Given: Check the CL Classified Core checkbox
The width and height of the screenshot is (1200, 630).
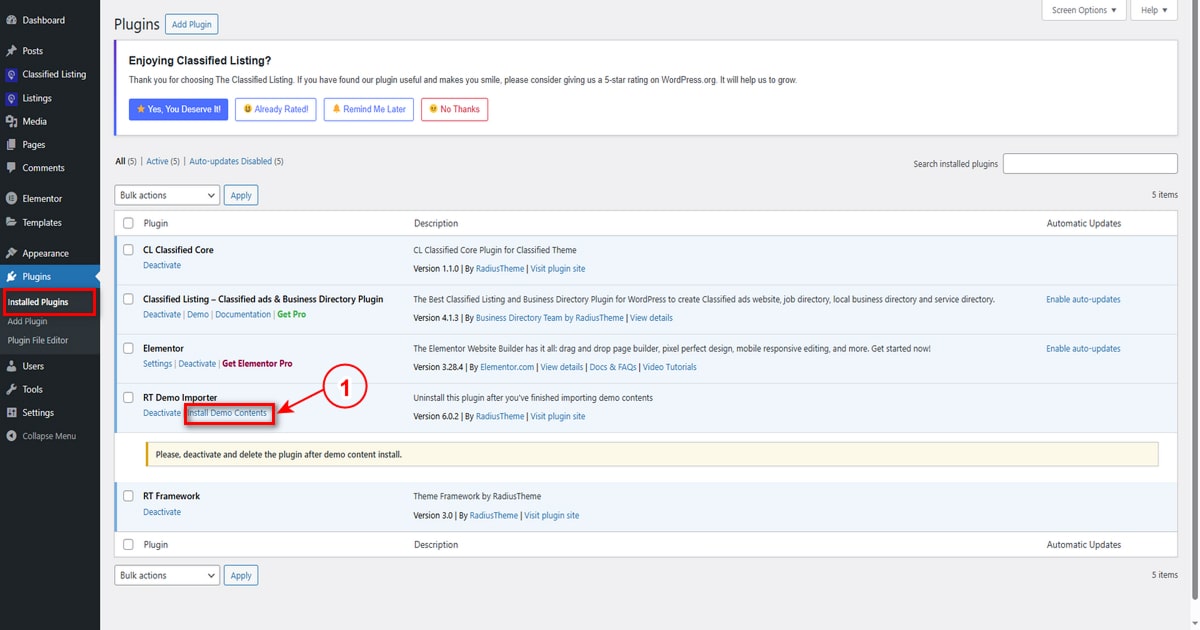Looking at the screenshot, I should tap(128, 250).
